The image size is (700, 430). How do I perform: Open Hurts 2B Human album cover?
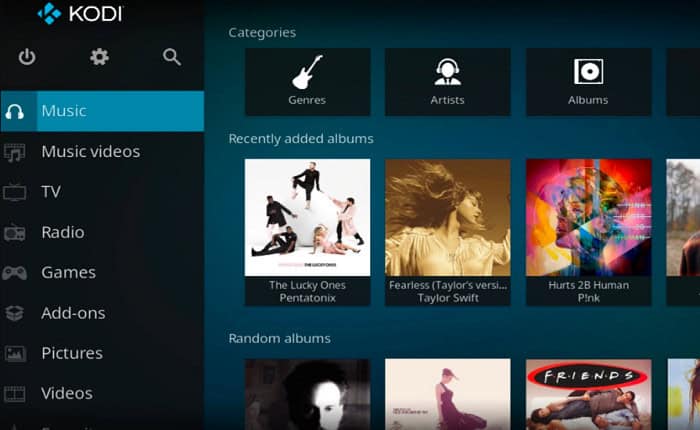pyautogui.click(x=588, y=217)
